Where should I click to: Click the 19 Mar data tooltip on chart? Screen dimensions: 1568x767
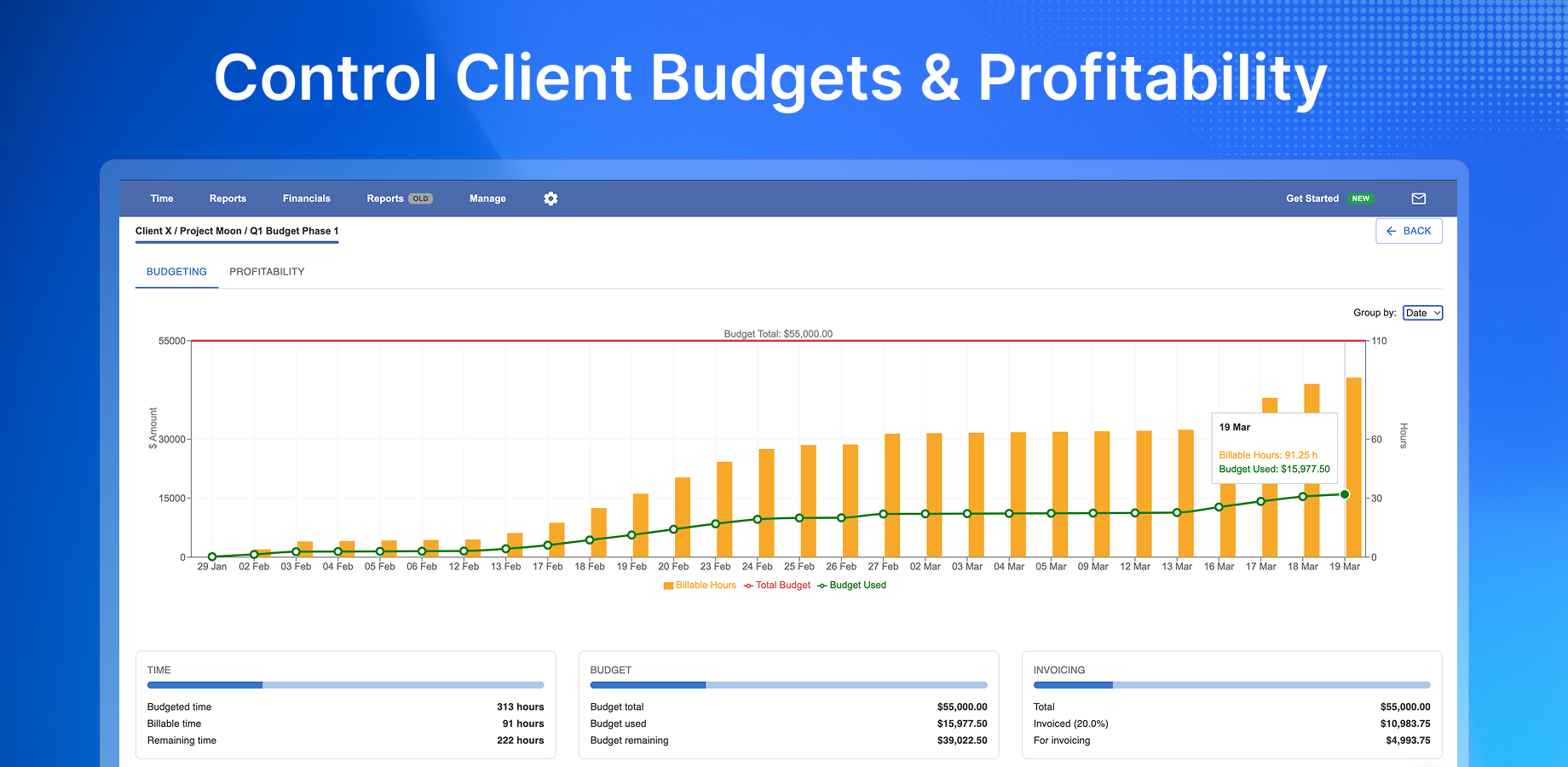[1273, 447]
